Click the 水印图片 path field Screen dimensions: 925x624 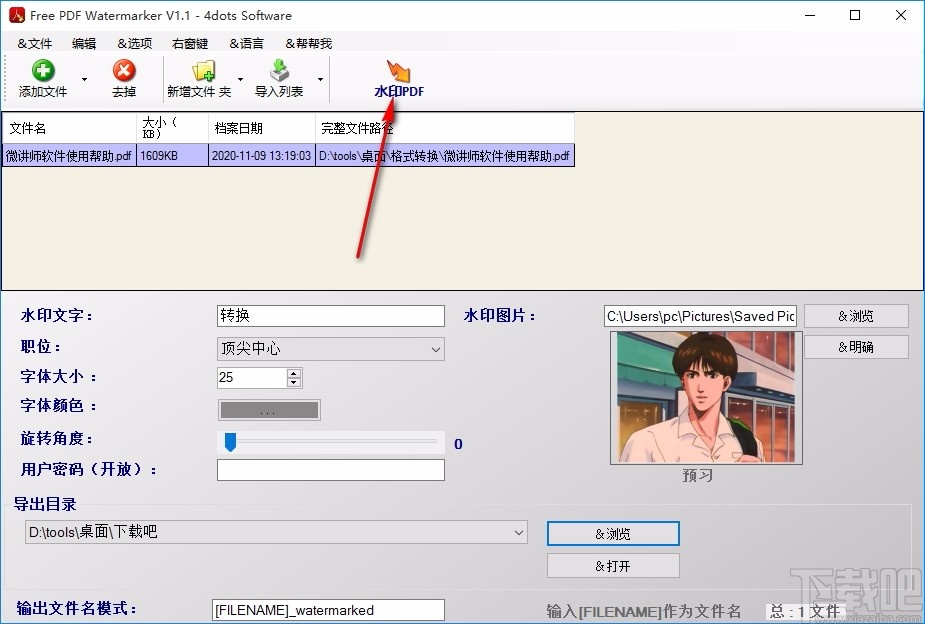(700, 316)
